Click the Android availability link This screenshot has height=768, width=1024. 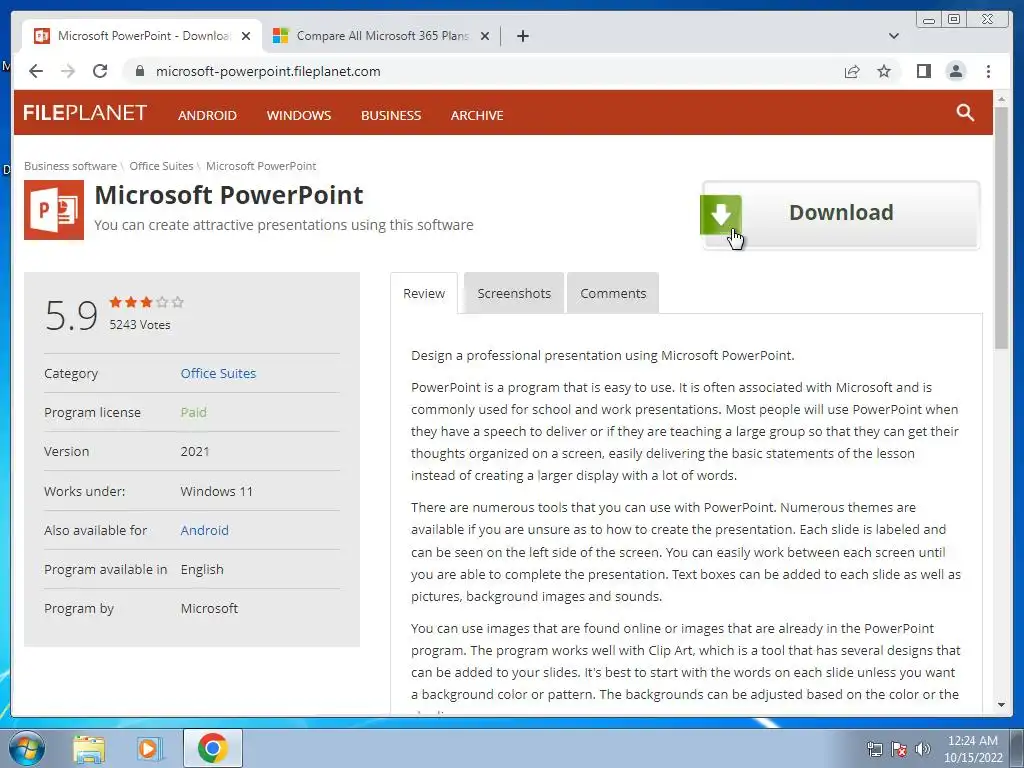click(204, 530)
